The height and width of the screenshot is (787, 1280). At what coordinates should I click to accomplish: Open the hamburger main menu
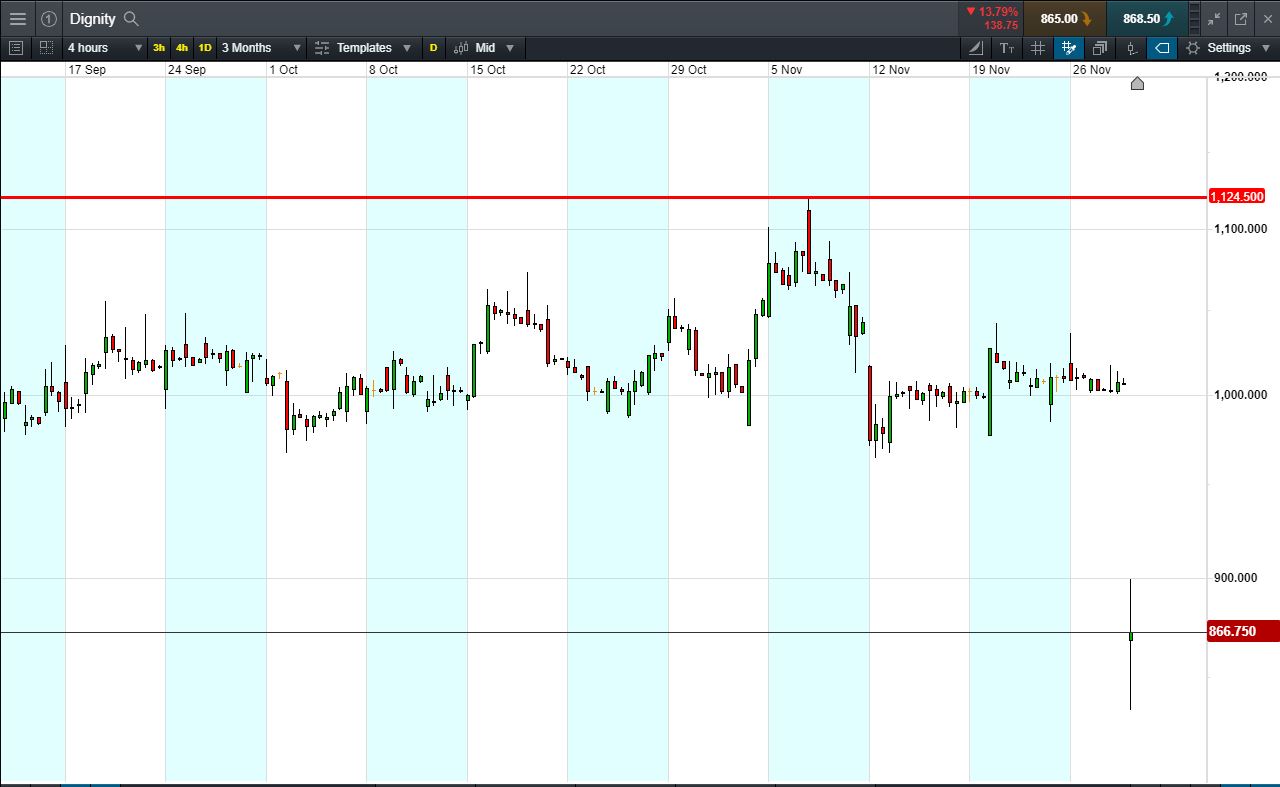(17, 19)
